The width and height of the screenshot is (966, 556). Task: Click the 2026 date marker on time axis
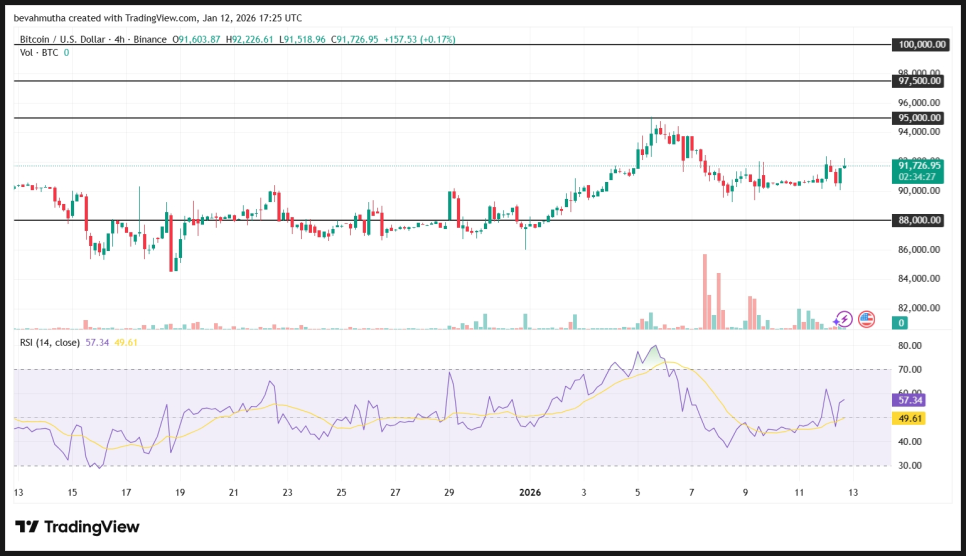tap(531, 492)
